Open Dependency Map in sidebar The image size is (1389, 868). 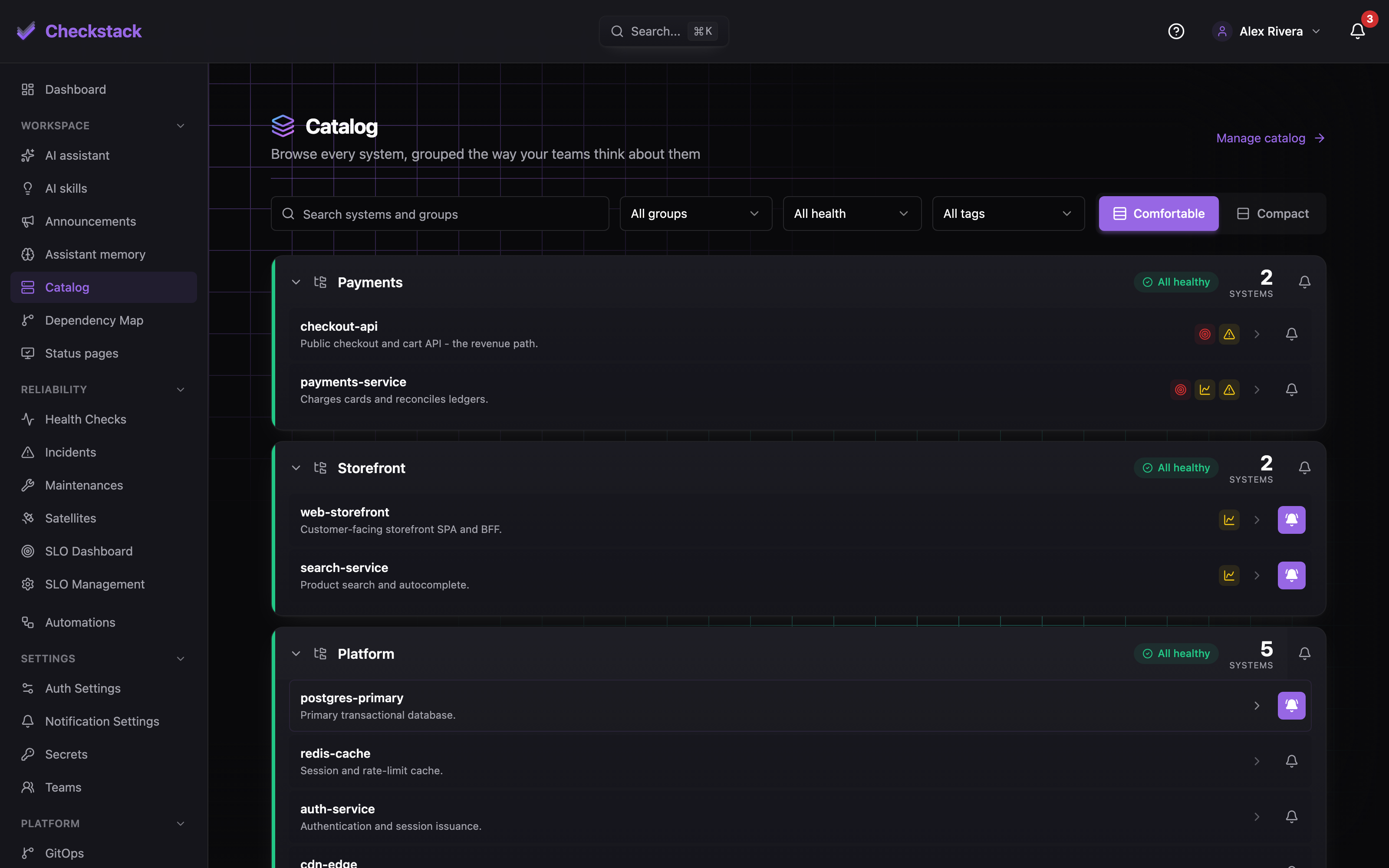(103, 320)
